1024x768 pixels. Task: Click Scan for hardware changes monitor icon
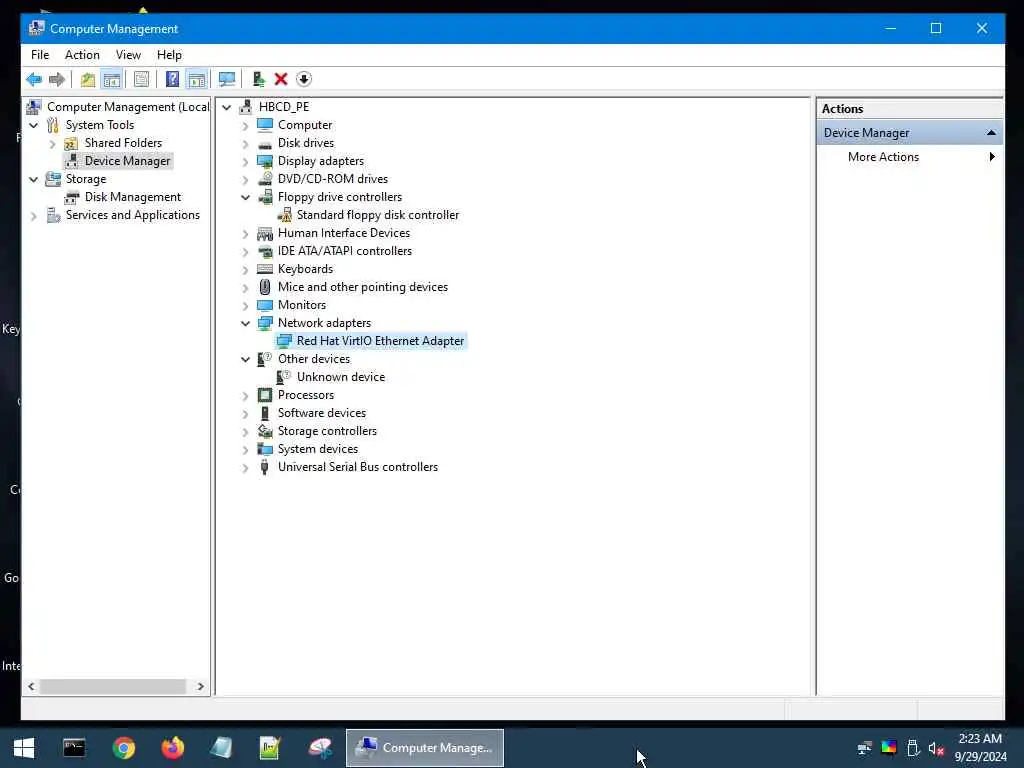click(x=227, y=80)
